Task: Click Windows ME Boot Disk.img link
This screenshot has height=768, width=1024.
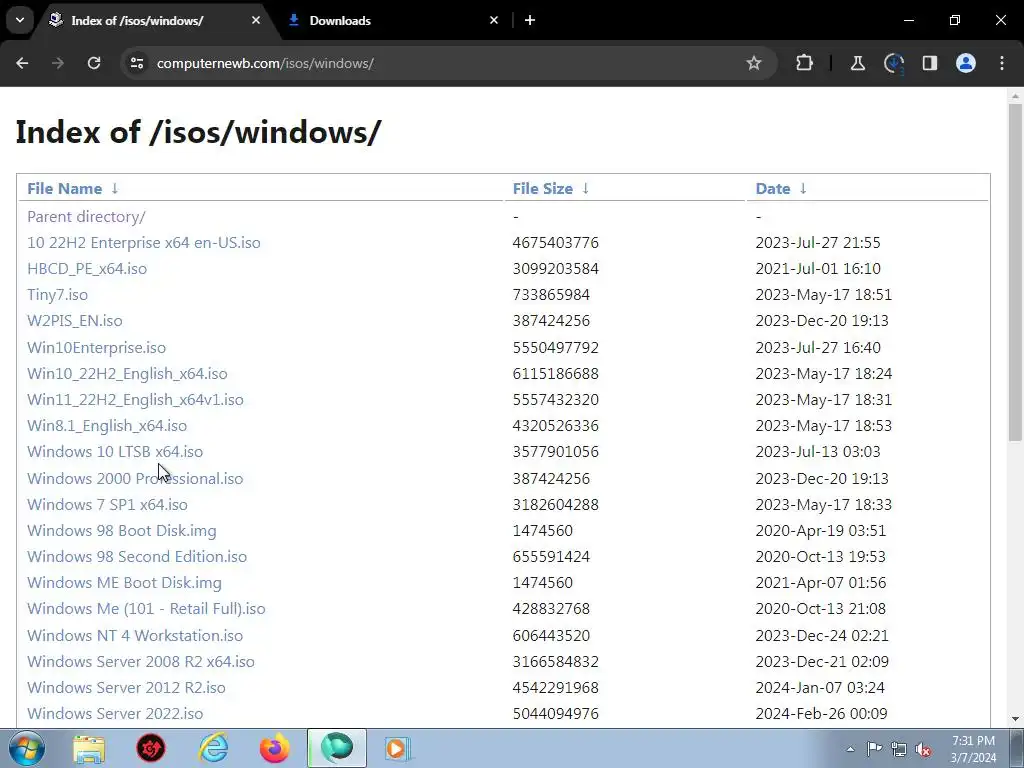Action: [124, 583]
